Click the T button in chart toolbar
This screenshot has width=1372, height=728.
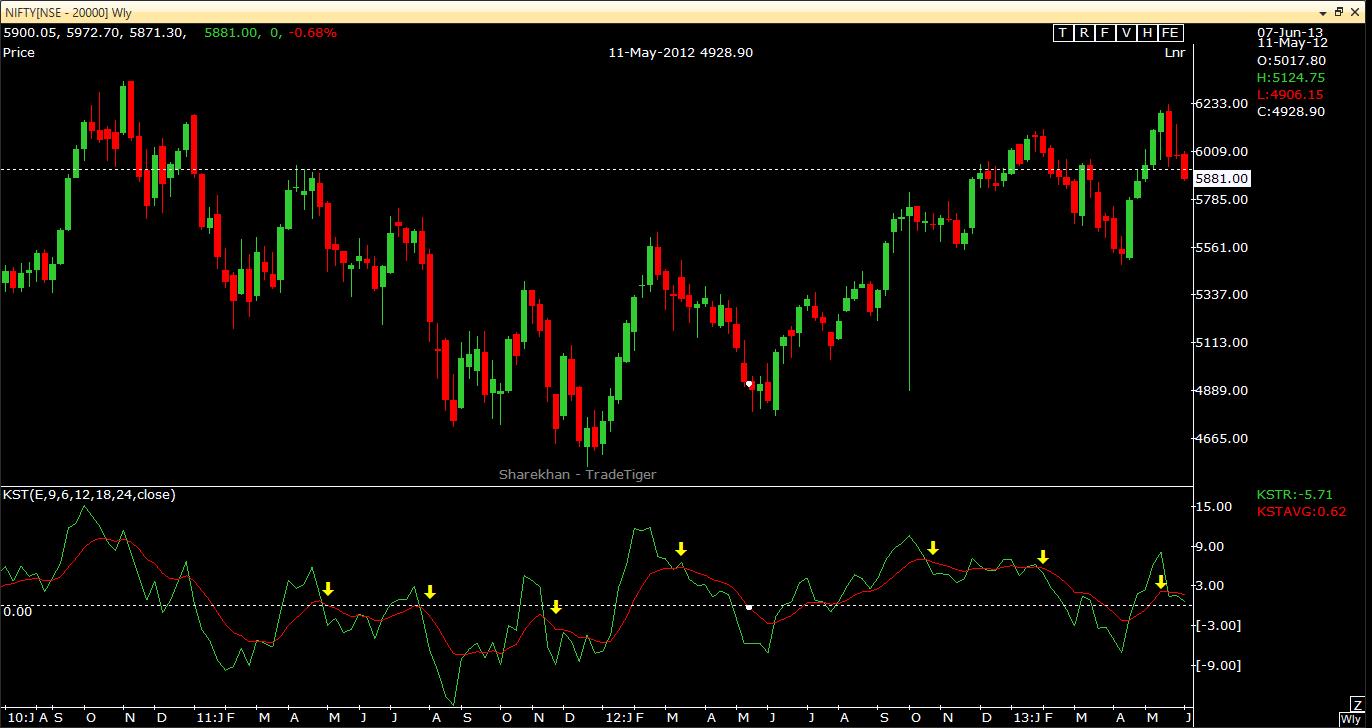(1063, 33)
